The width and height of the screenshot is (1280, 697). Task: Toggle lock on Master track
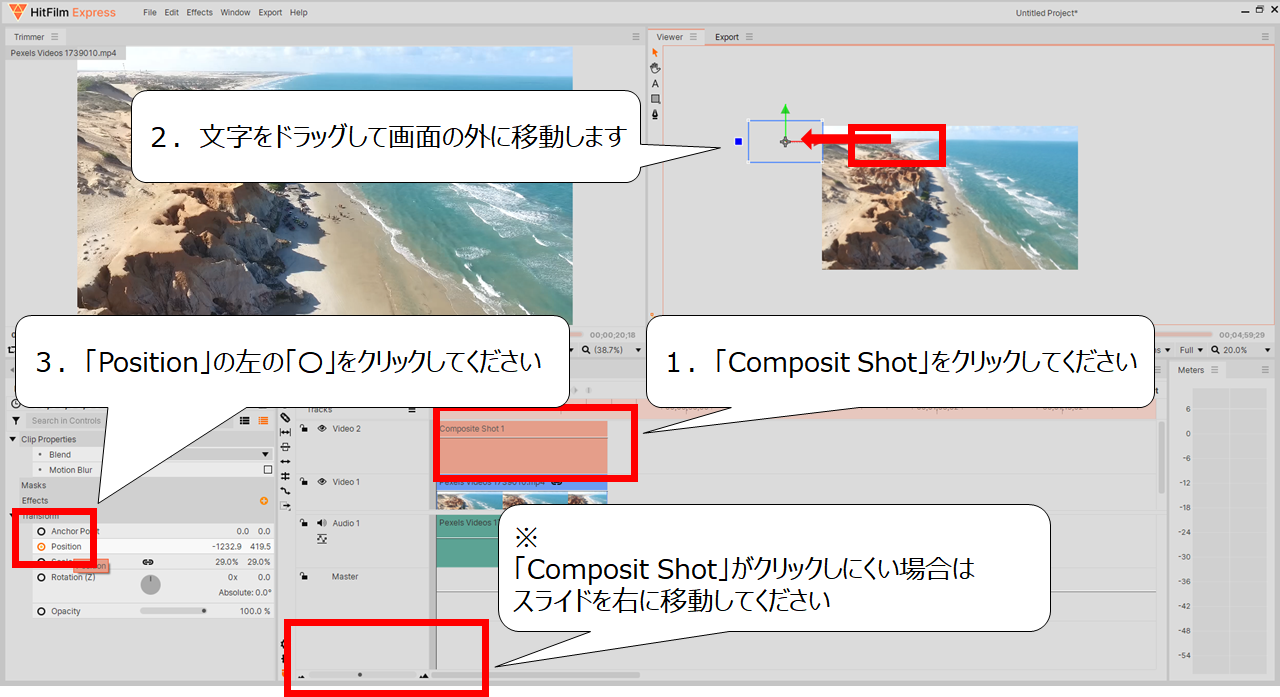303,576
